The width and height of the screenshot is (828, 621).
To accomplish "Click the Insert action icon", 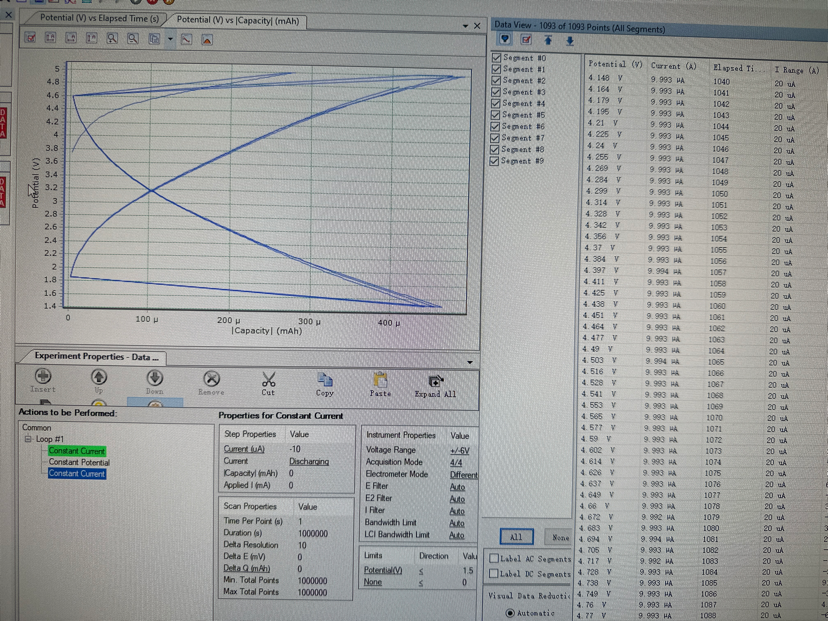I will point(43,377).
